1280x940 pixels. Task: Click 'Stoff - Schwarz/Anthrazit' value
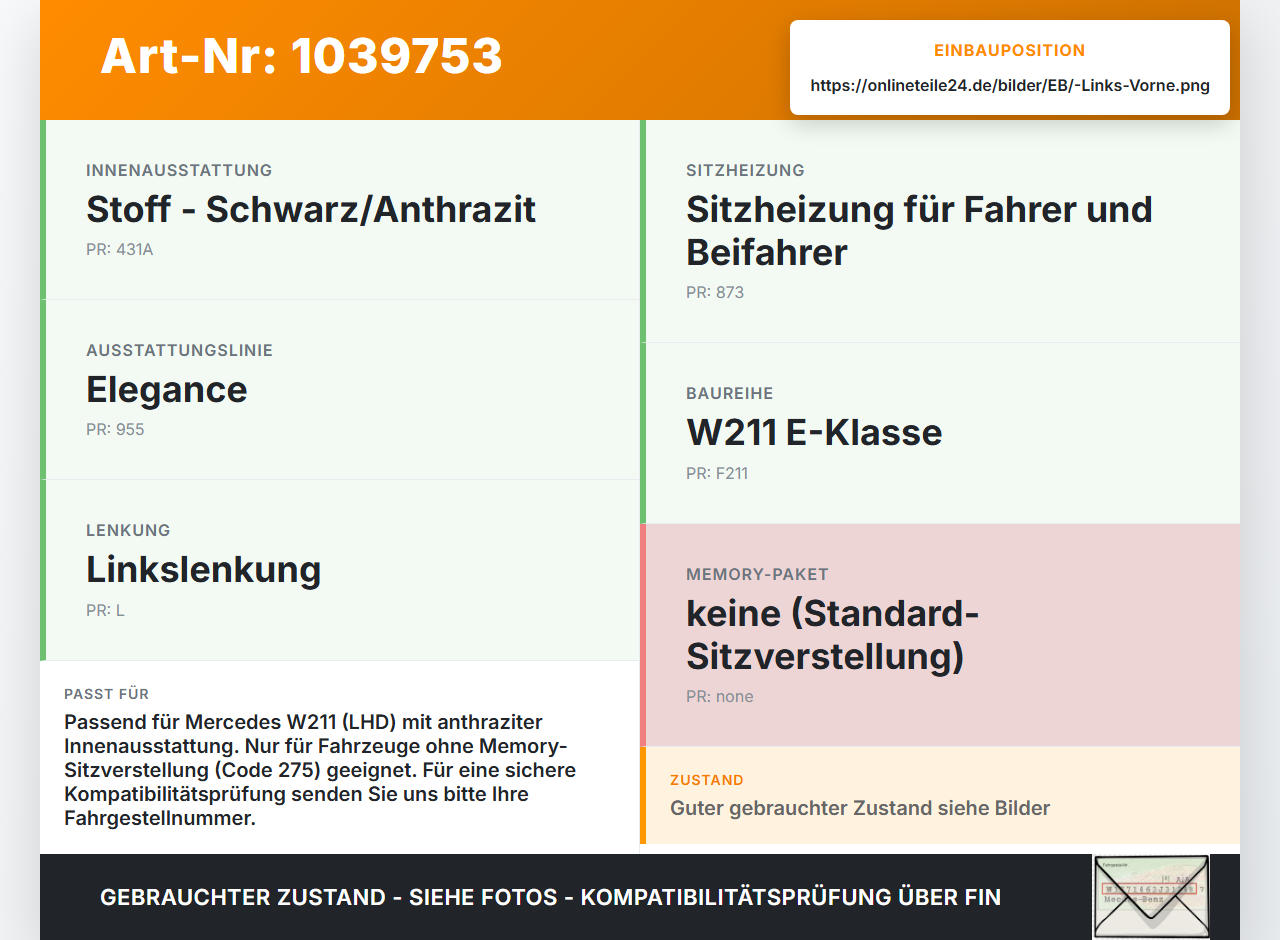311,210
